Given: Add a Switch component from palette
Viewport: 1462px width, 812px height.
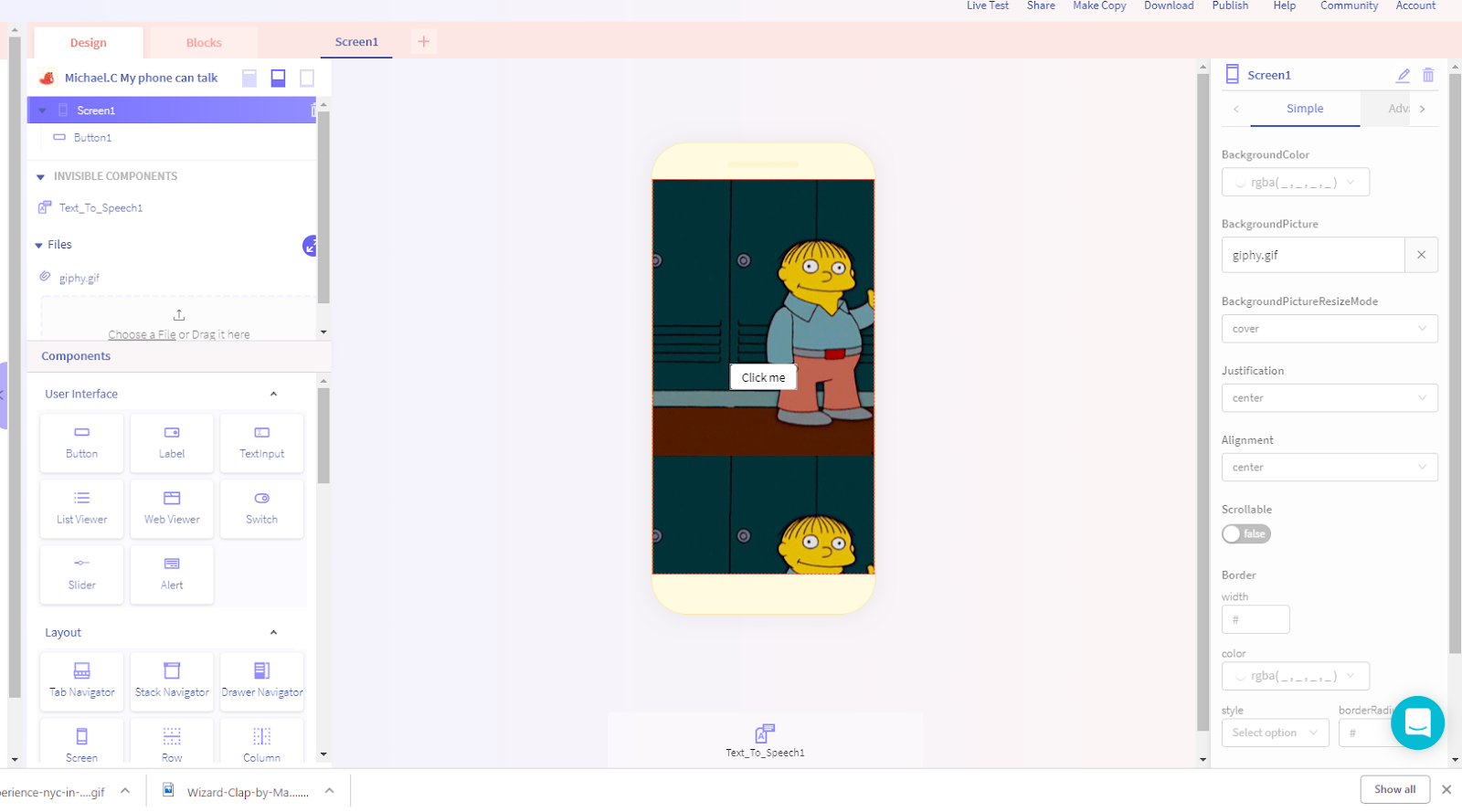Looking at the screenshot, I should [x=261, y=509].
